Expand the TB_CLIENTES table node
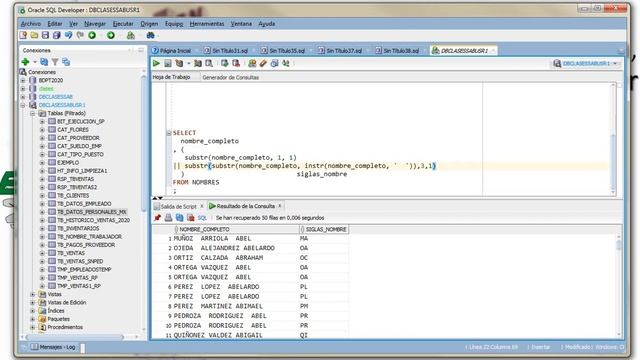The height and width of the screenshot is (360, 640). click(x=42, y=196)
